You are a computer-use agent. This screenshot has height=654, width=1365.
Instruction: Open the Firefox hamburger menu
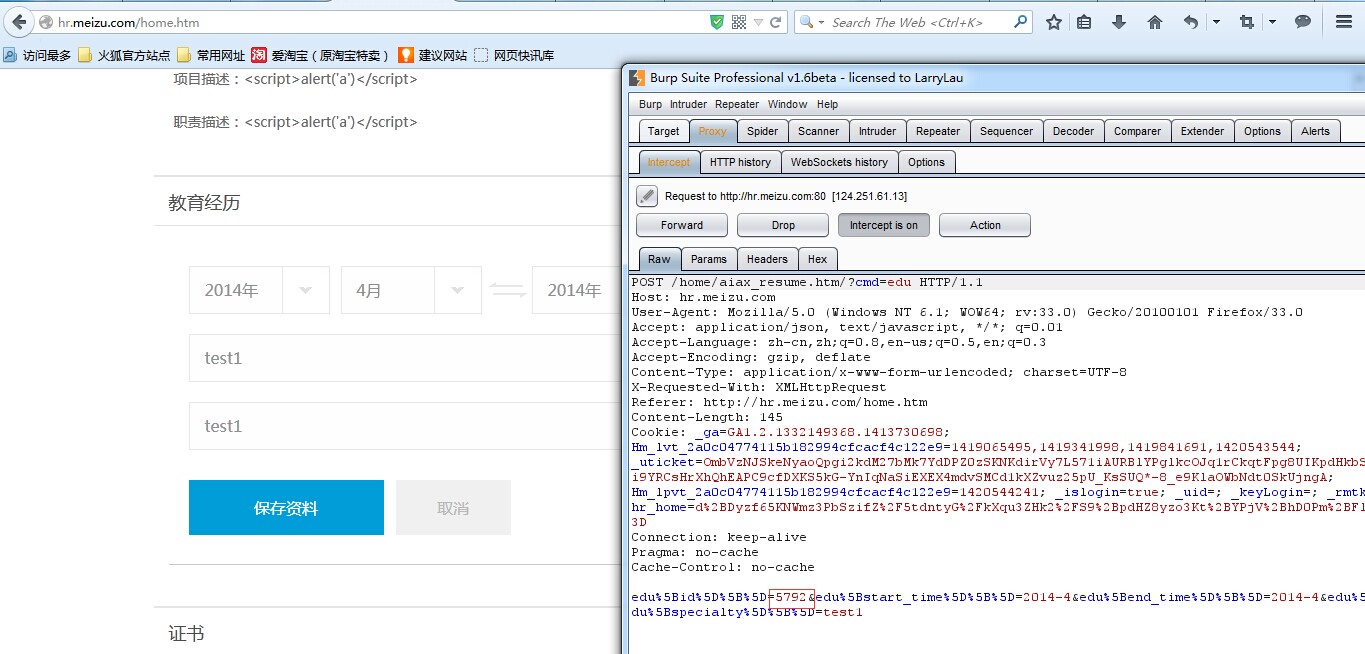[x=1344, y=22]
